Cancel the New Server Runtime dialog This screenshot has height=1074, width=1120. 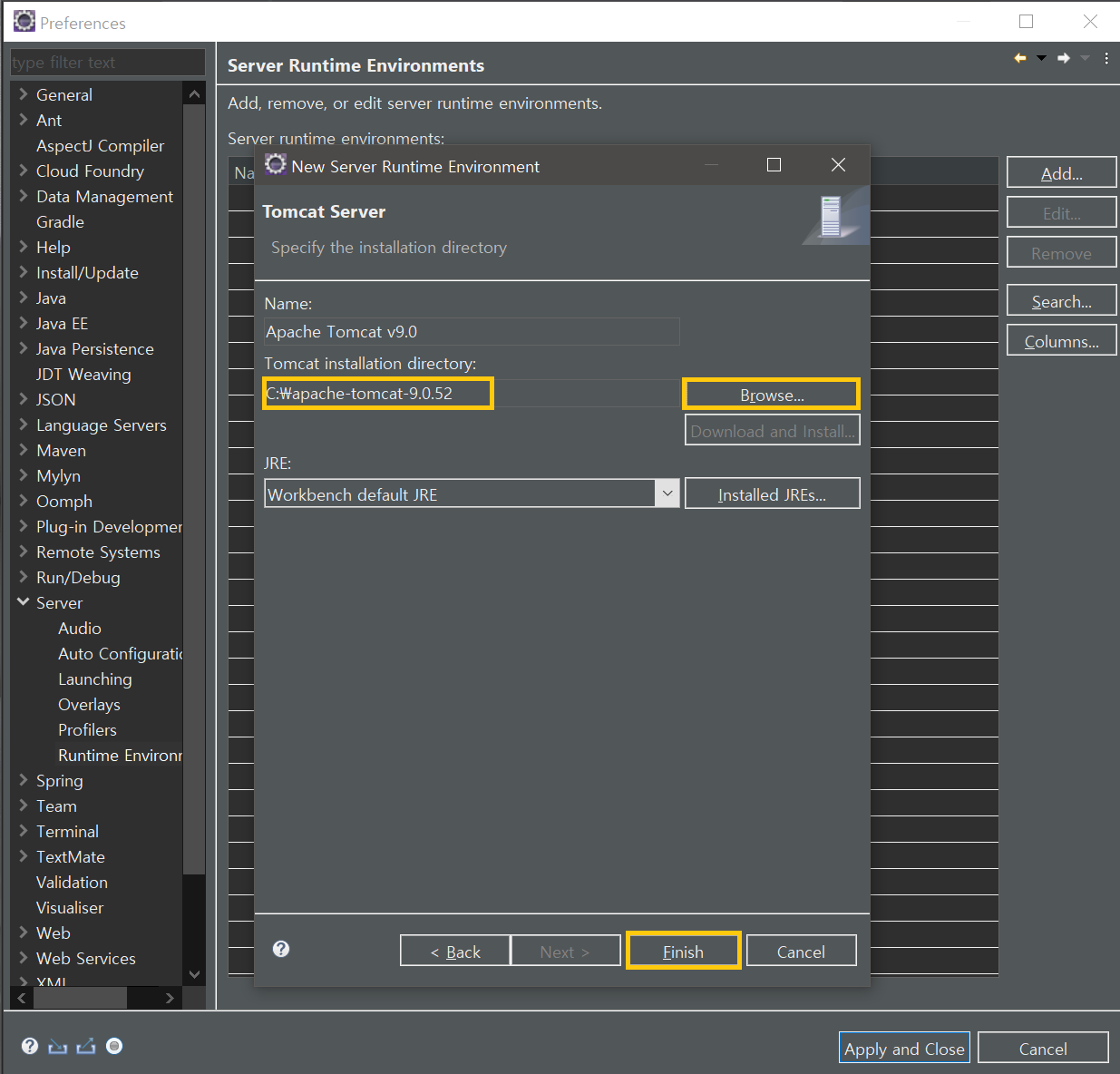[801, 951]
